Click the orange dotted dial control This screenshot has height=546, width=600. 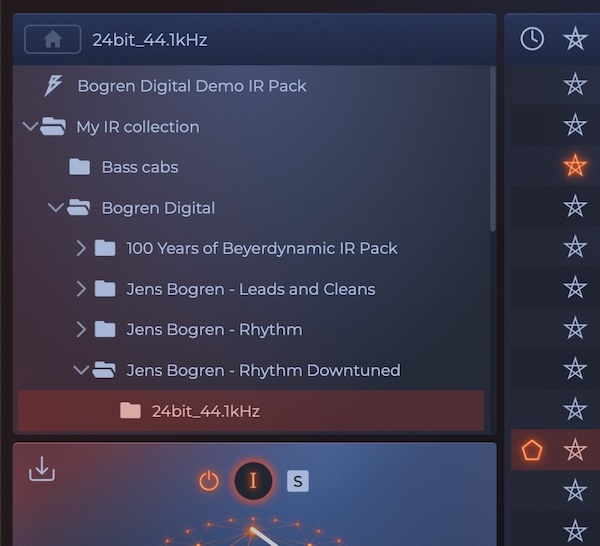coord(253,532)
